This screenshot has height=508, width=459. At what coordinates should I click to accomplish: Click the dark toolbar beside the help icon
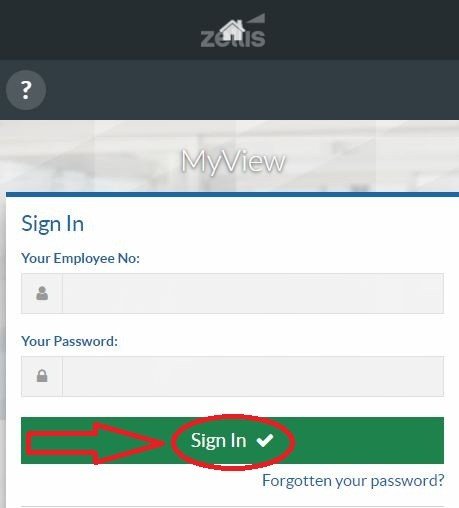[x=252, y=90]
